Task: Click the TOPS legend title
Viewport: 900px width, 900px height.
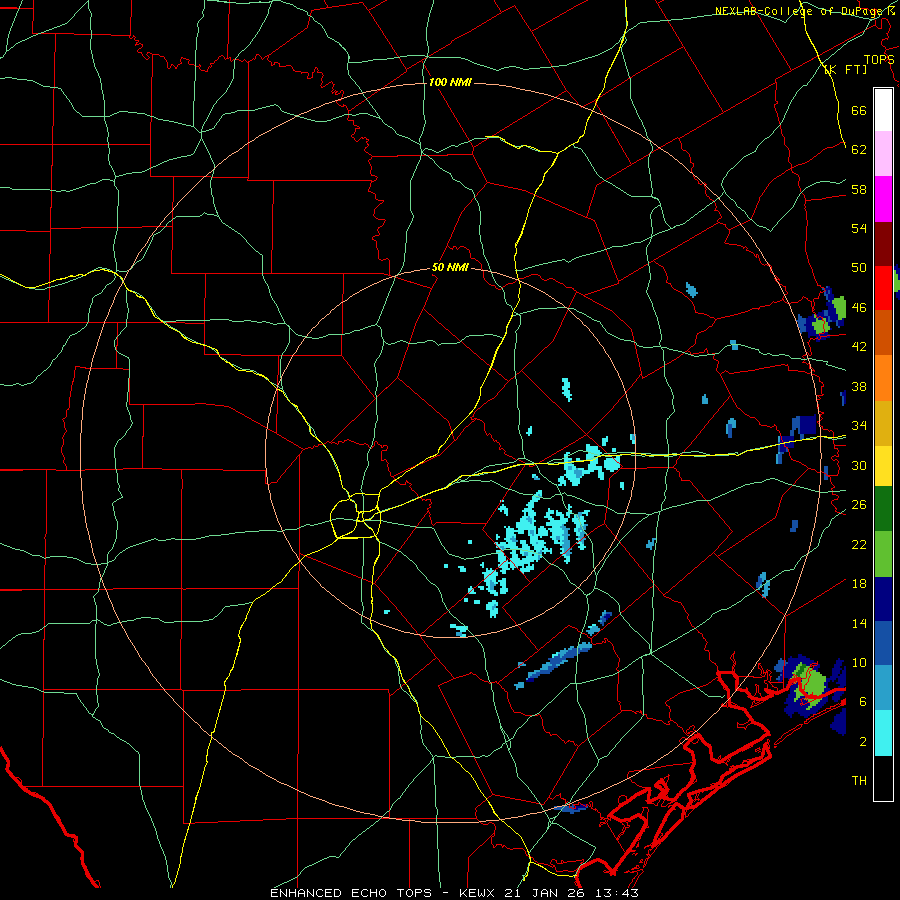Action: [879, 60]
